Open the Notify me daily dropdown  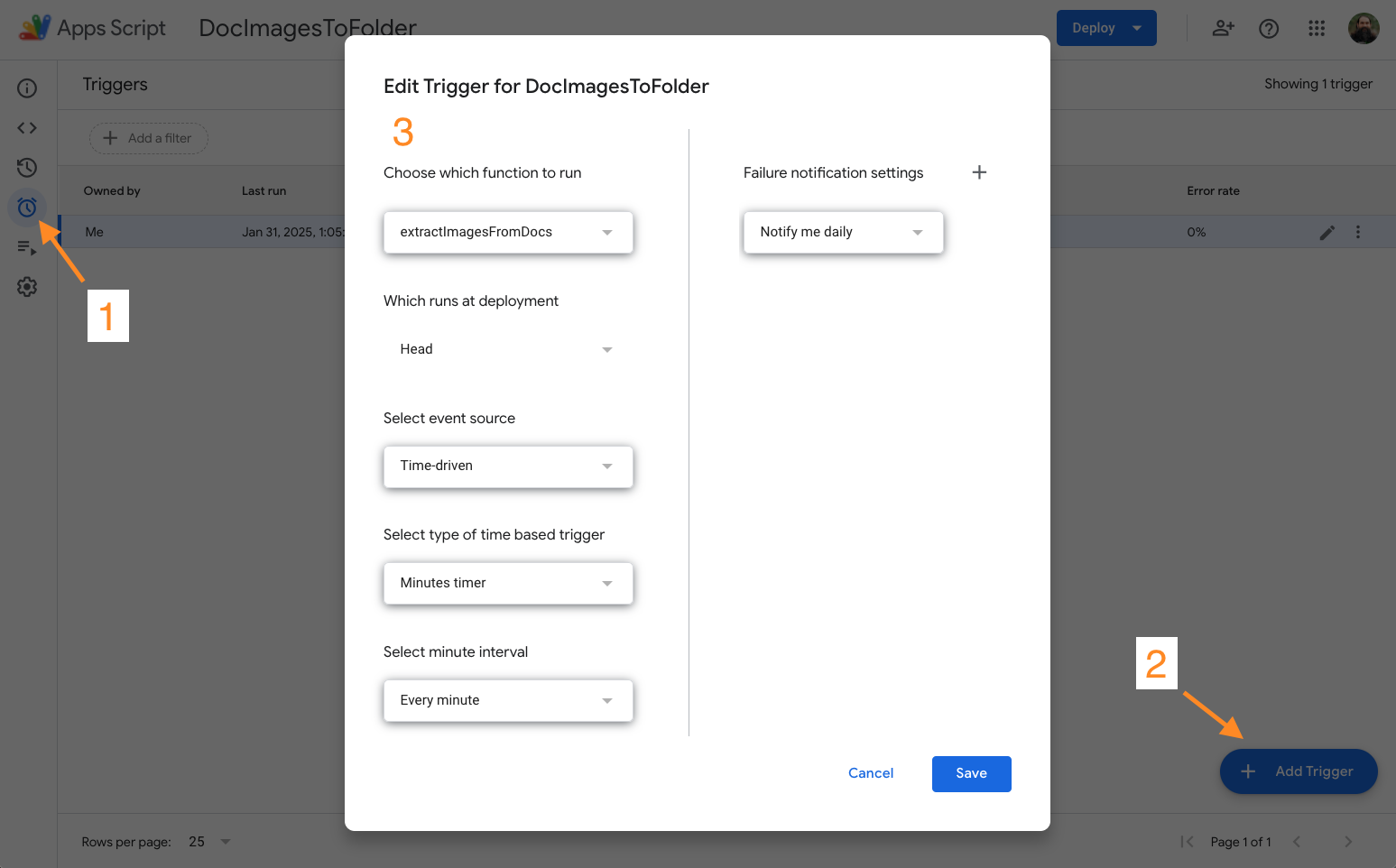843,233
